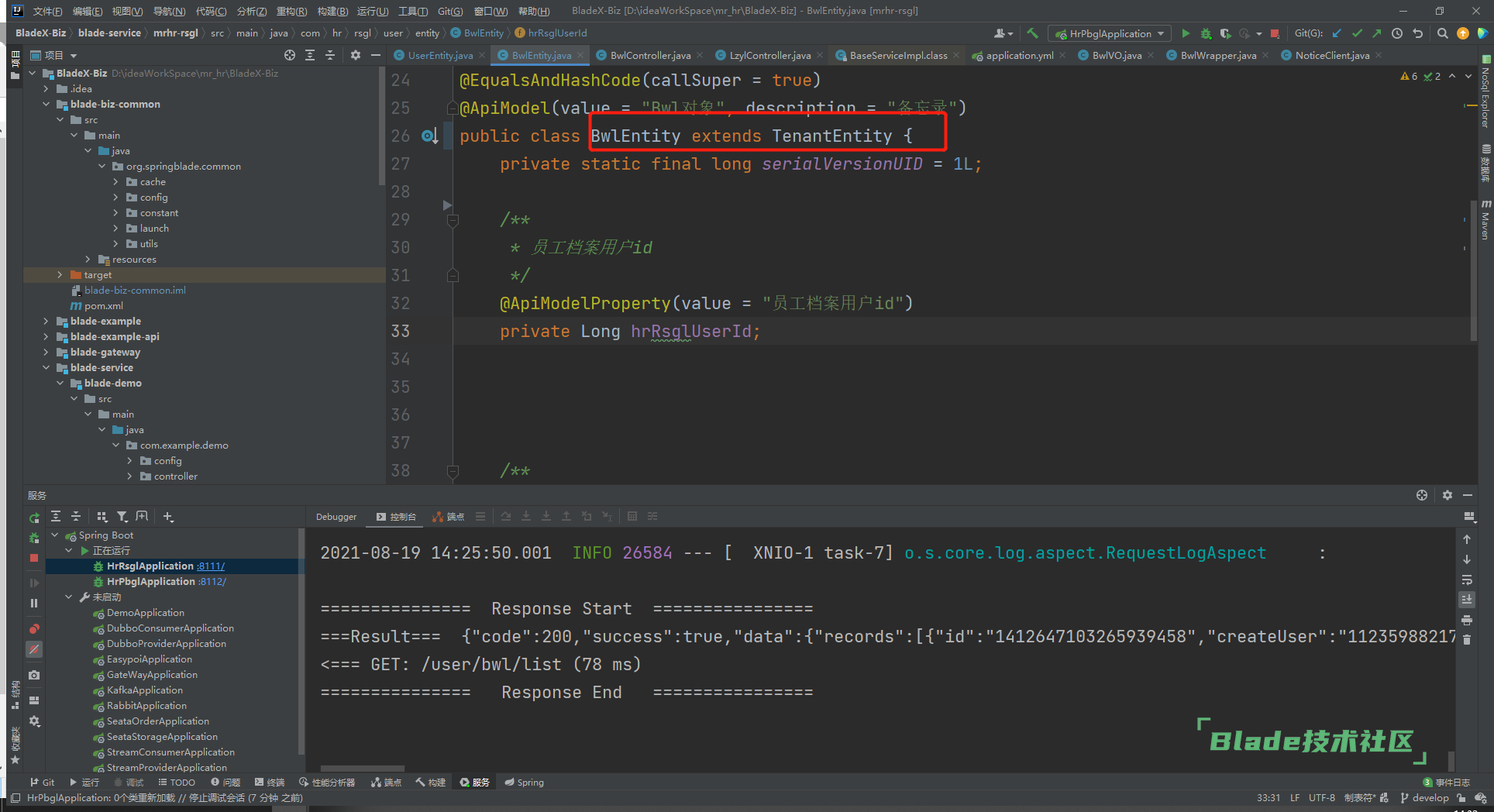Image resolution: width=1494 pixels, height=812 pixels.
Task: Open the 重构(R) menu
Action: [x=292, y=11]
